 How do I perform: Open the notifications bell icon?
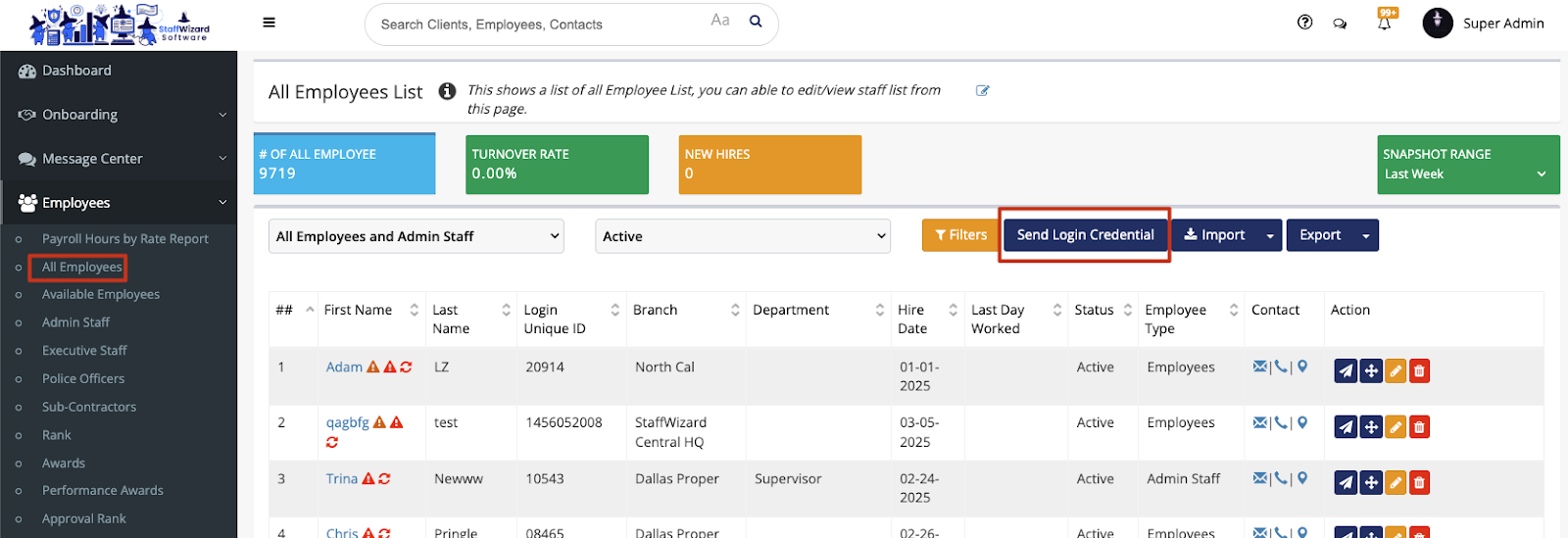[x=1384, y=23]
